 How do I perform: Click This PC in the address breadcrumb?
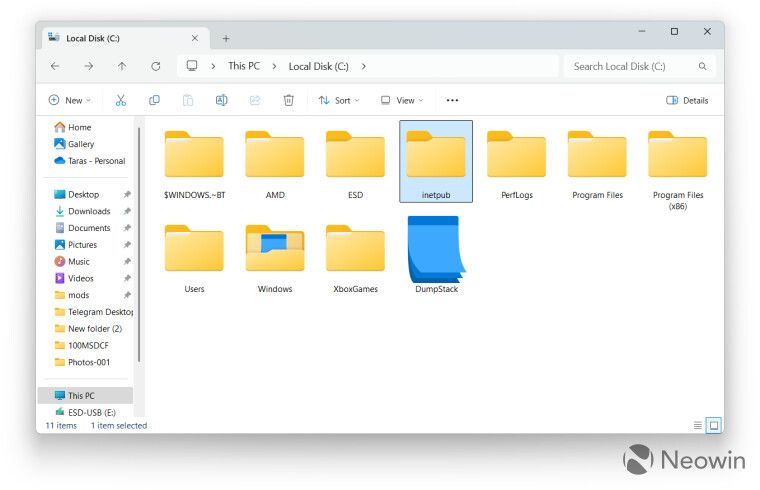[x=244, y=66]
